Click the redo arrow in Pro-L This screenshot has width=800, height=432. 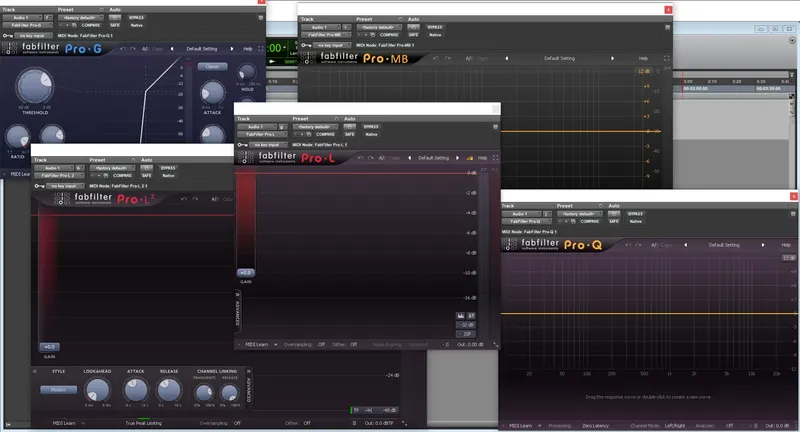(x=371, y=158)
